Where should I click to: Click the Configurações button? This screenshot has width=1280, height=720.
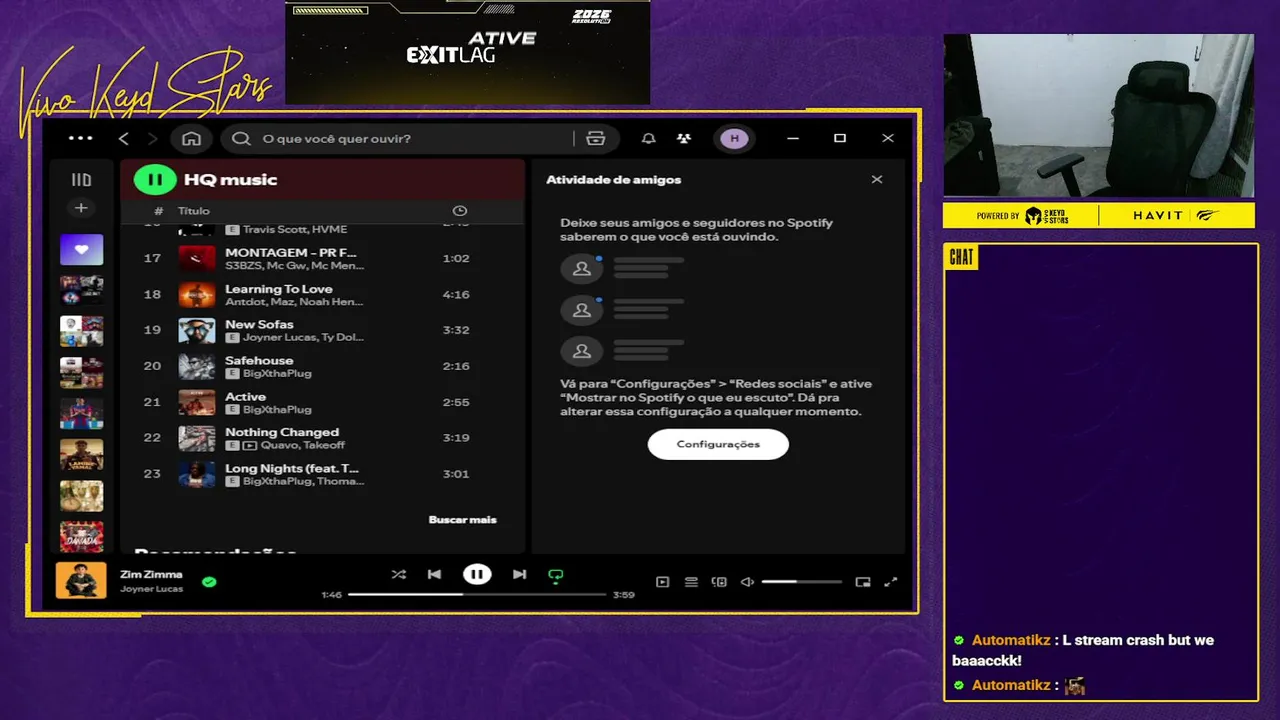(x=718, y=444)
